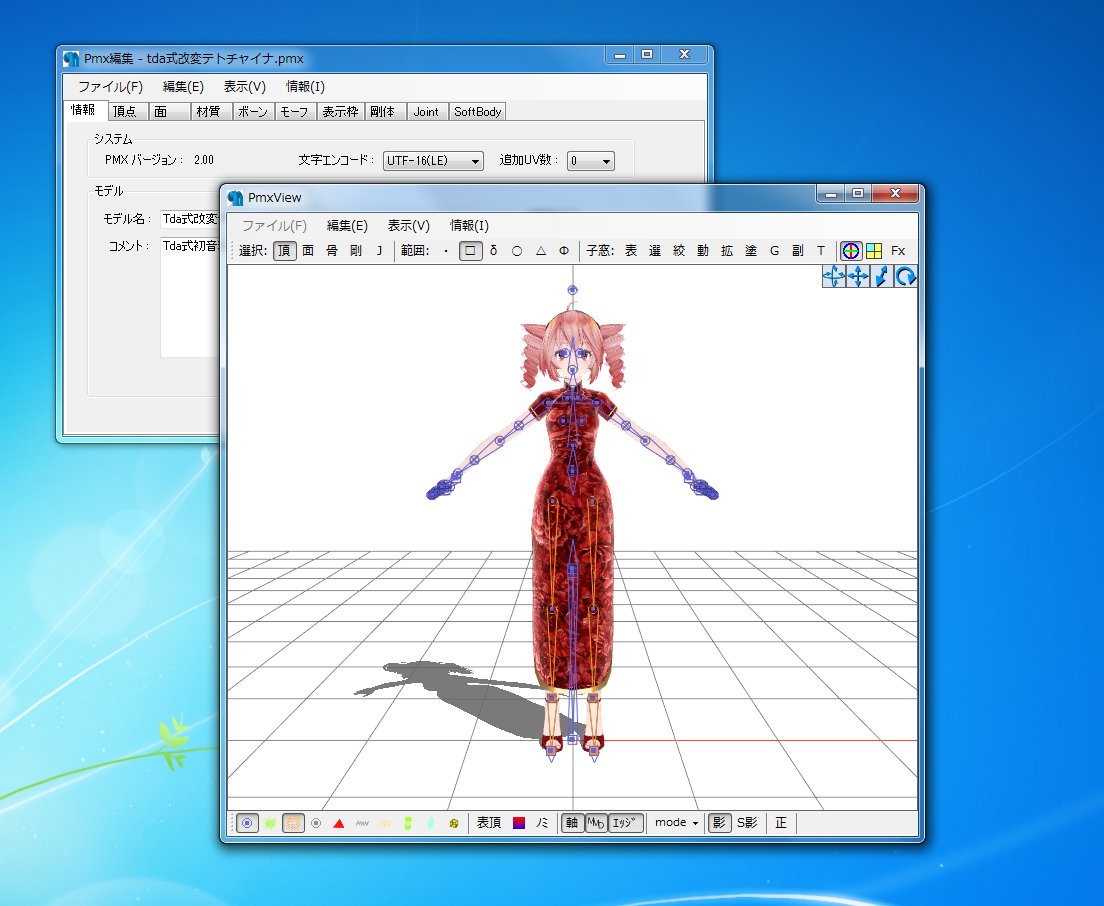Image resolution: width=1104 pixels, height=906 pixels.
Task: Click the 表頂 button in the bottom toolbar
Action: [x=489, y=822]
